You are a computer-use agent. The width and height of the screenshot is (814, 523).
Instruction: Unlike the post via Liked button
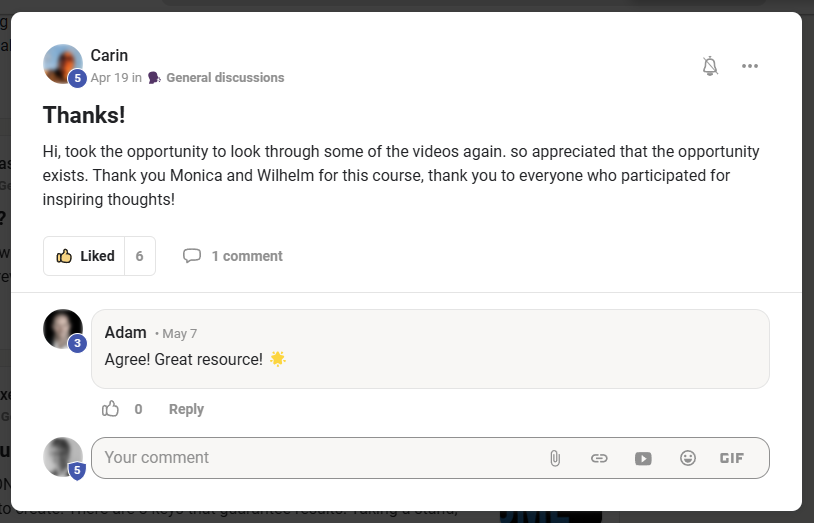click(x=85, y=256)
